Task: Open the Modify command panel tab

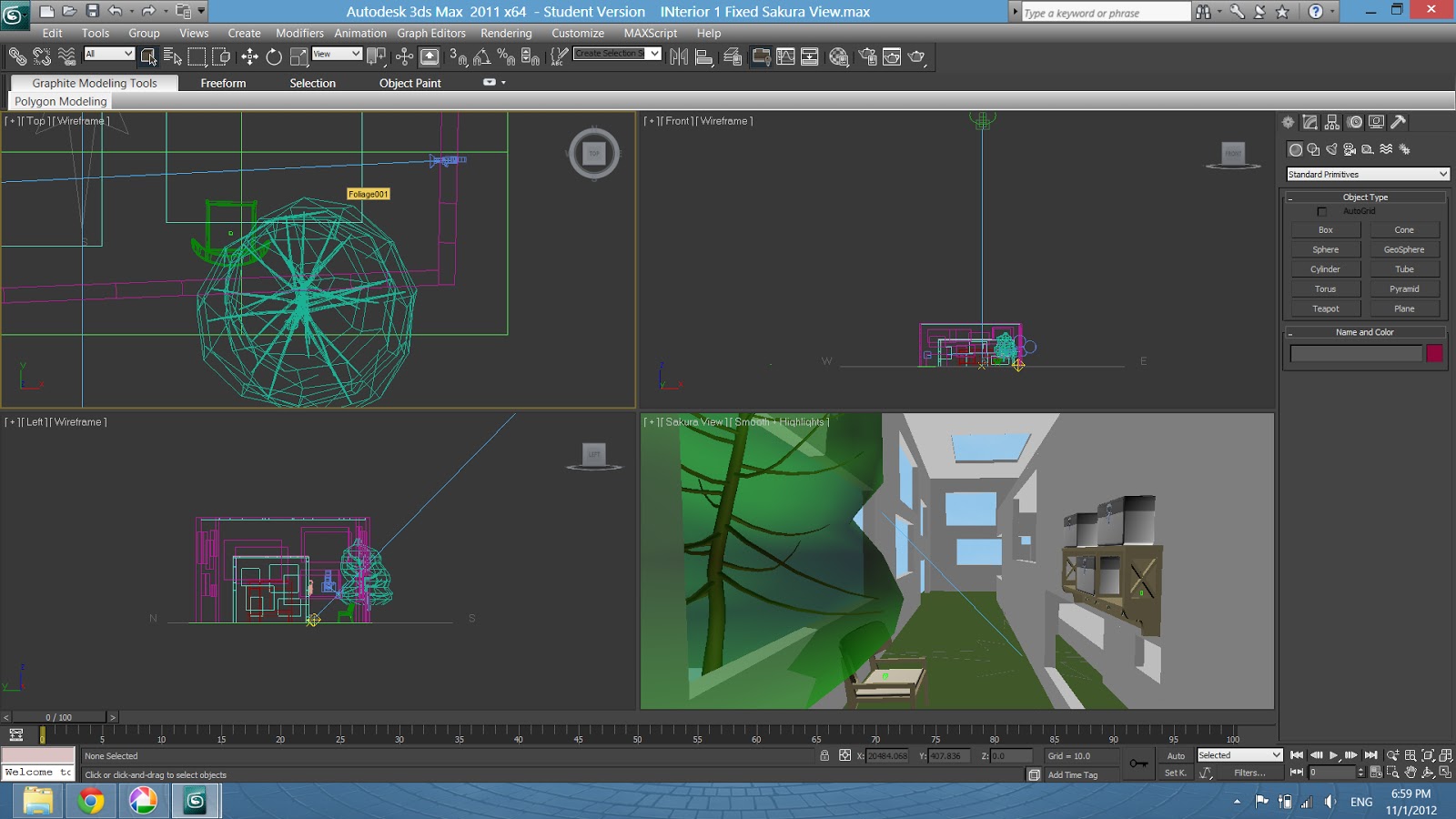Action: (1310, 122)
